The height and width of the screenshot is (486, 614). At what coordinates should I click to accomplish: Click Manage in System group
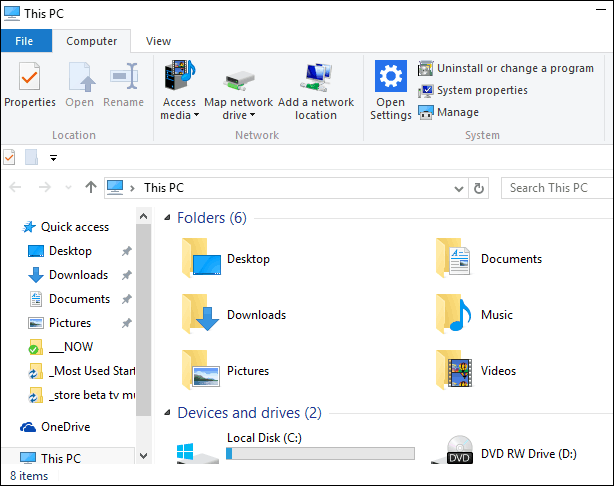tap(448, 112)
